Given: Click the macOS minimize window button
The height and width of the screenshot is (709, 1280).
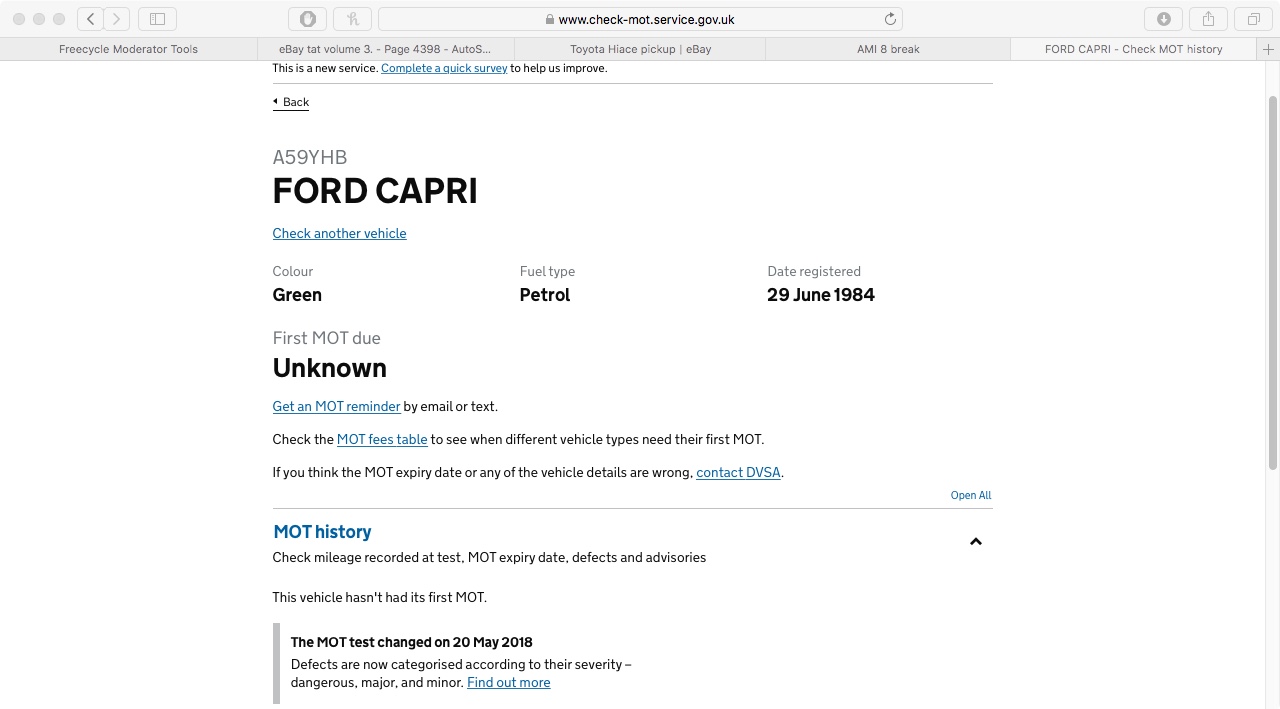Looking at the screenshot, I should (39, 19).
